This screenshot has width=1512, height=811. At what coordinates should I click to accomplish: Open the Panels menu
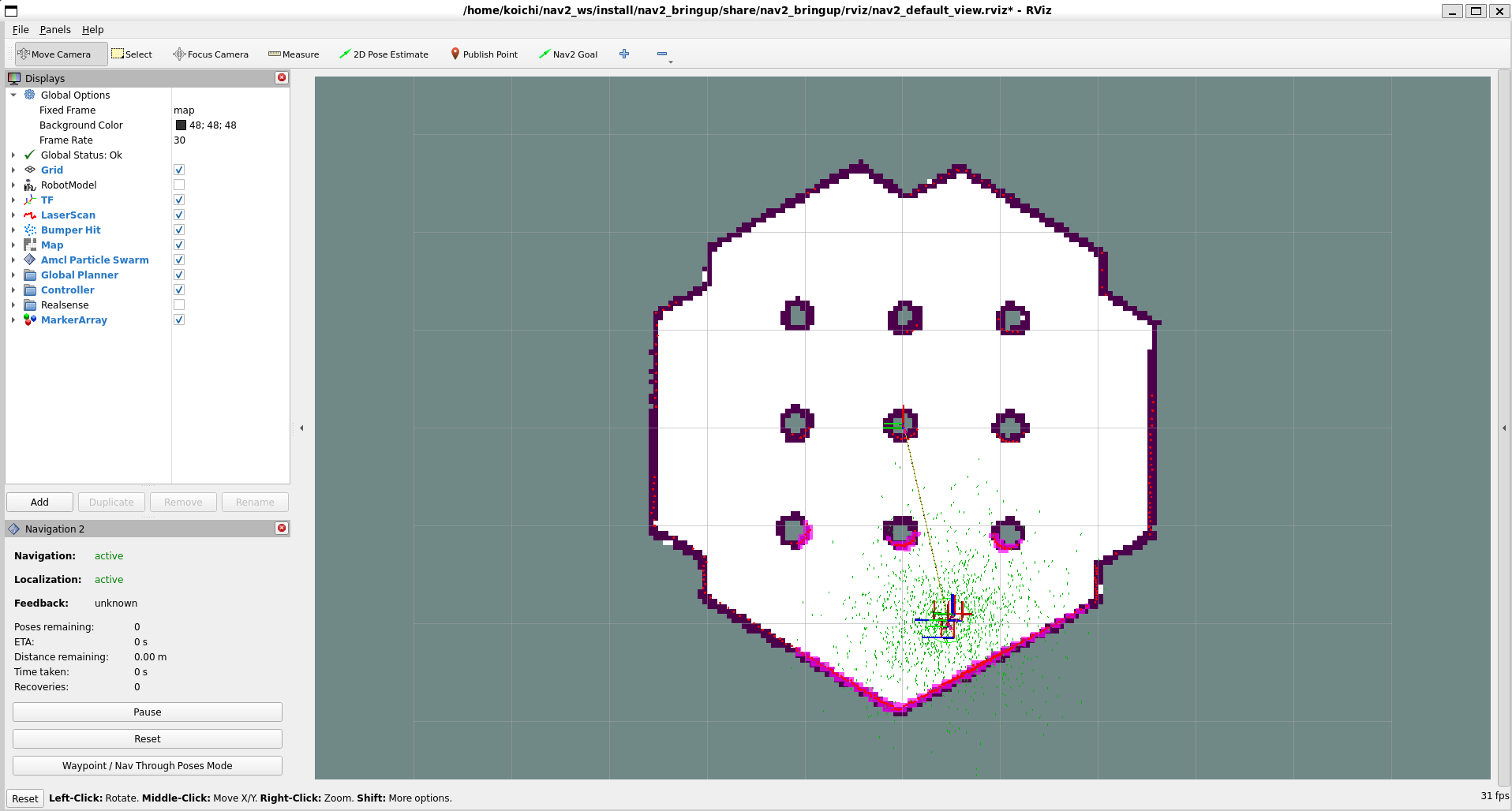tap(55, 30)
